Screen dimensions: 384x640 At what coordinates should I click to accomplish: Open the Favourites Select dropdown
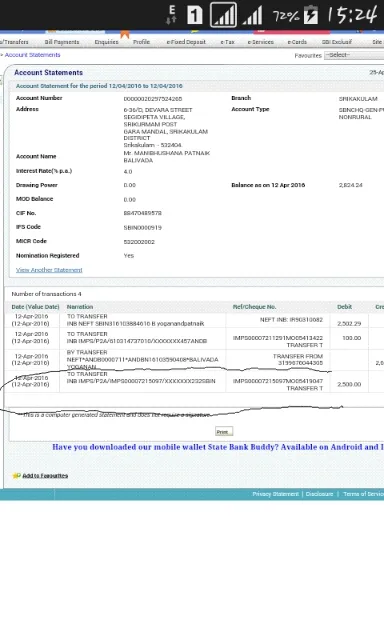click(354, 55)
